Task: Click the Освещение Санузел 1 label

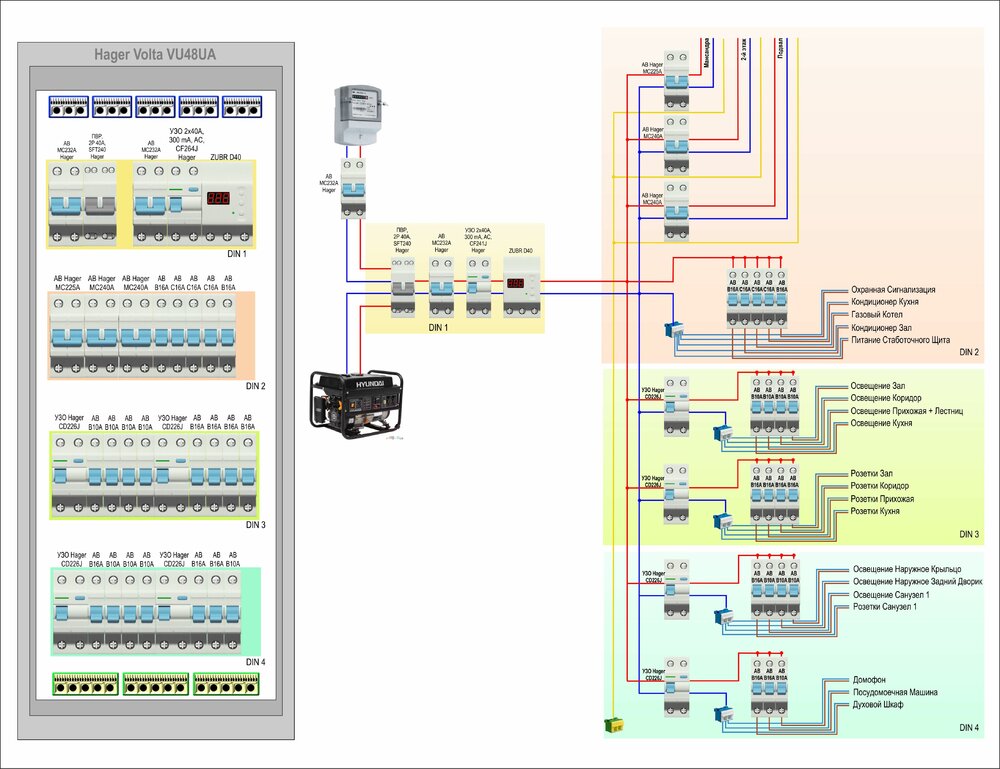Action: [891, 594]
